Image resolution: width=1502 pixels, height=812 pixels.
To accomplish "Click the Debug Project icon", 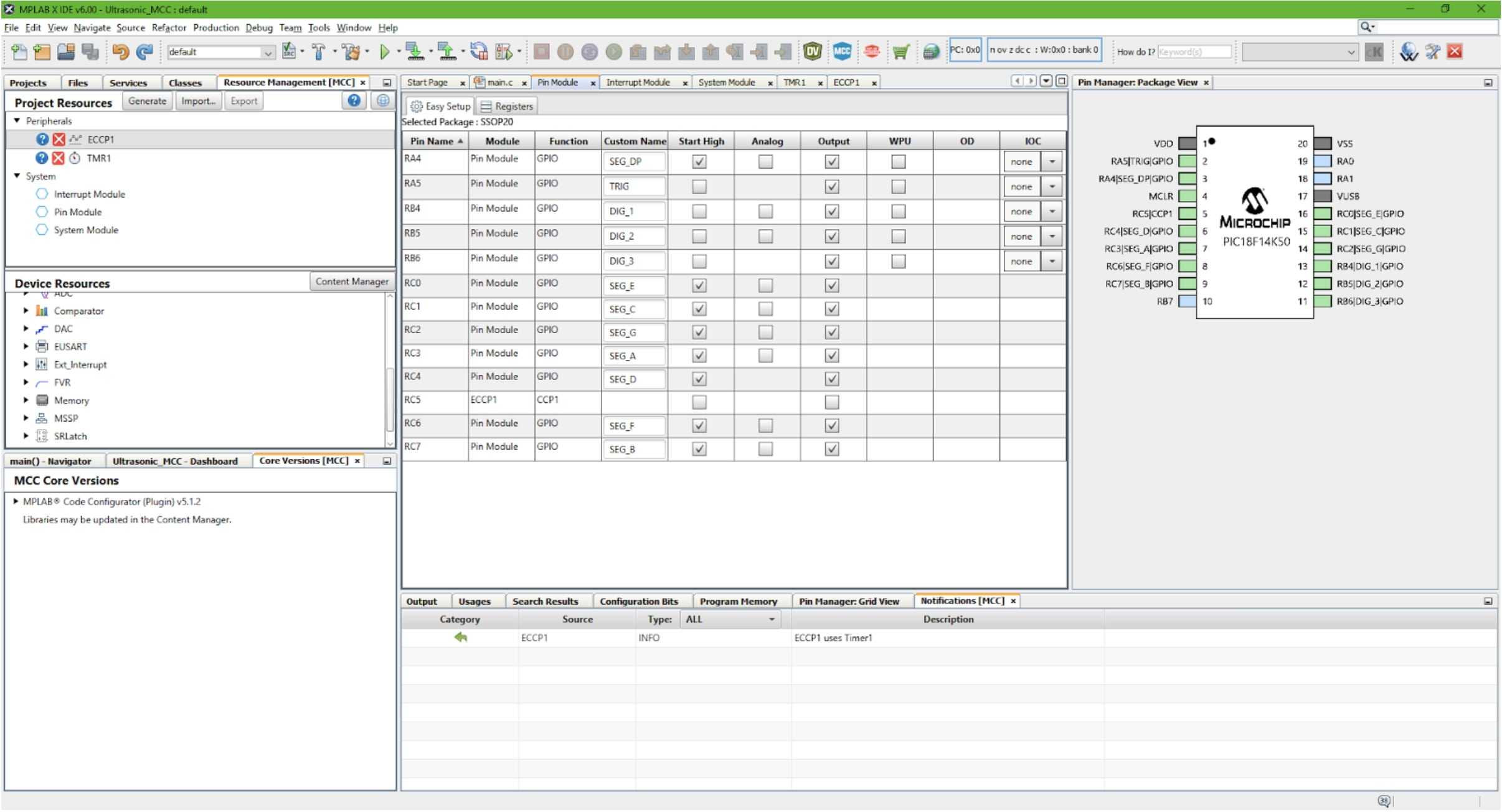I will coord(503,52).
